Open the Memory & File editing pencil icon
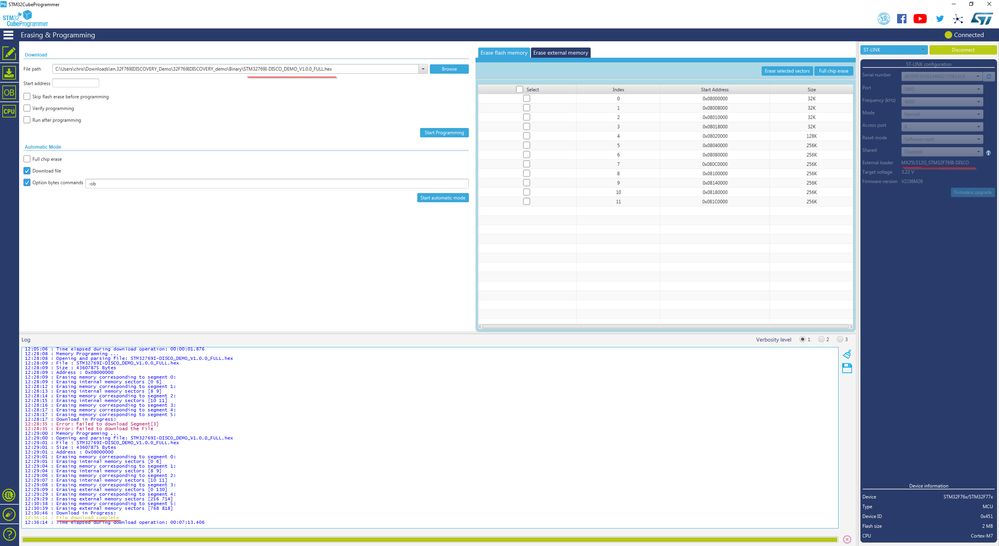999x546 pixels. (x=9, y=54)
